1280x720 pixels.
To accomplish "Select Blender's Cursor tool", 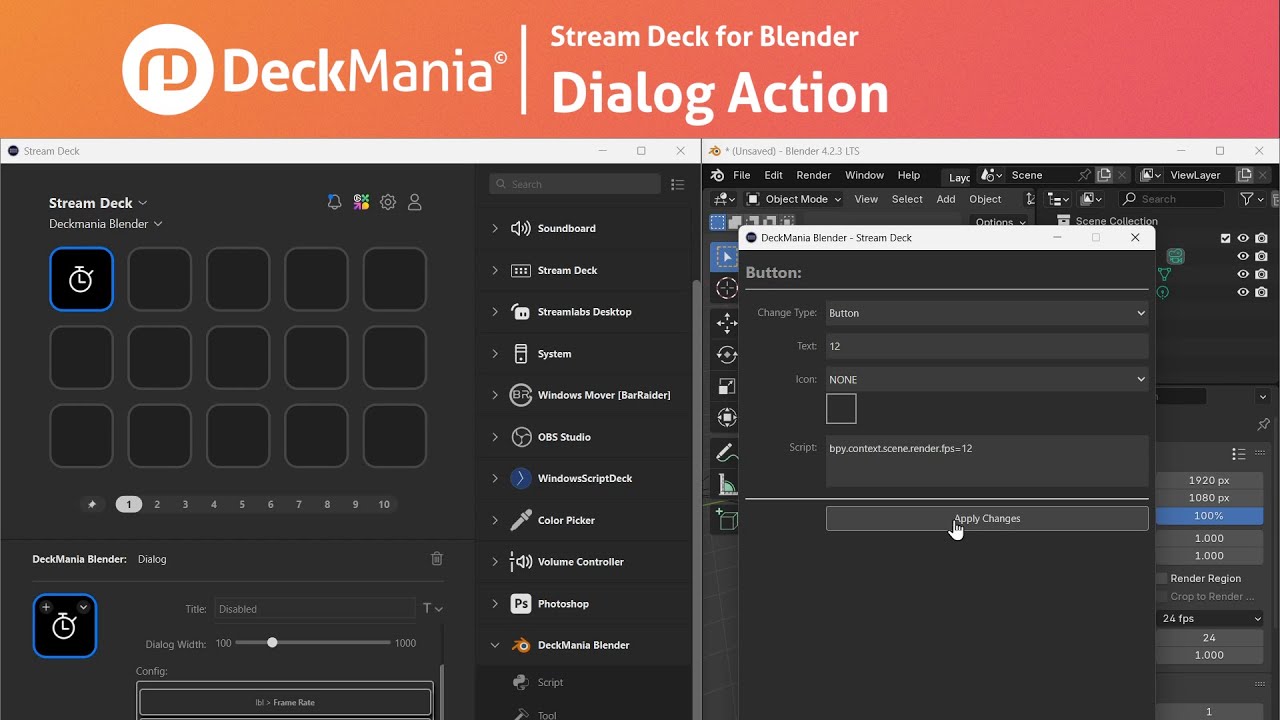I will tap(727, 289).
